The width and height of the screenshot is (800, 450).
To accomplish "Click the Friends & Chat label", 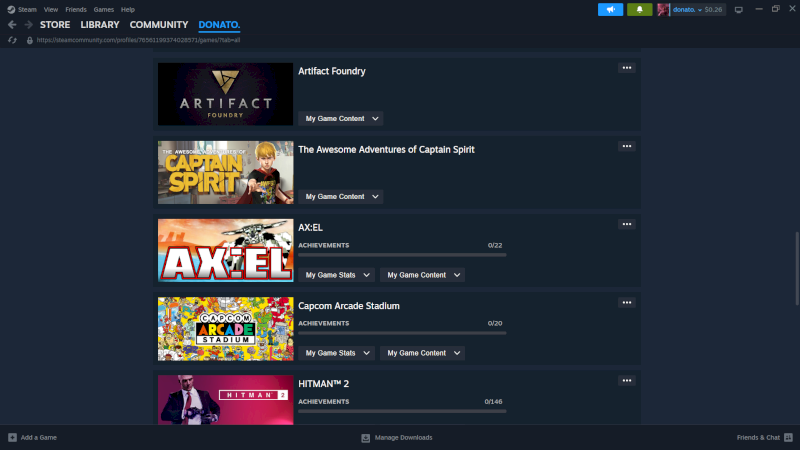I will point(758,438).
